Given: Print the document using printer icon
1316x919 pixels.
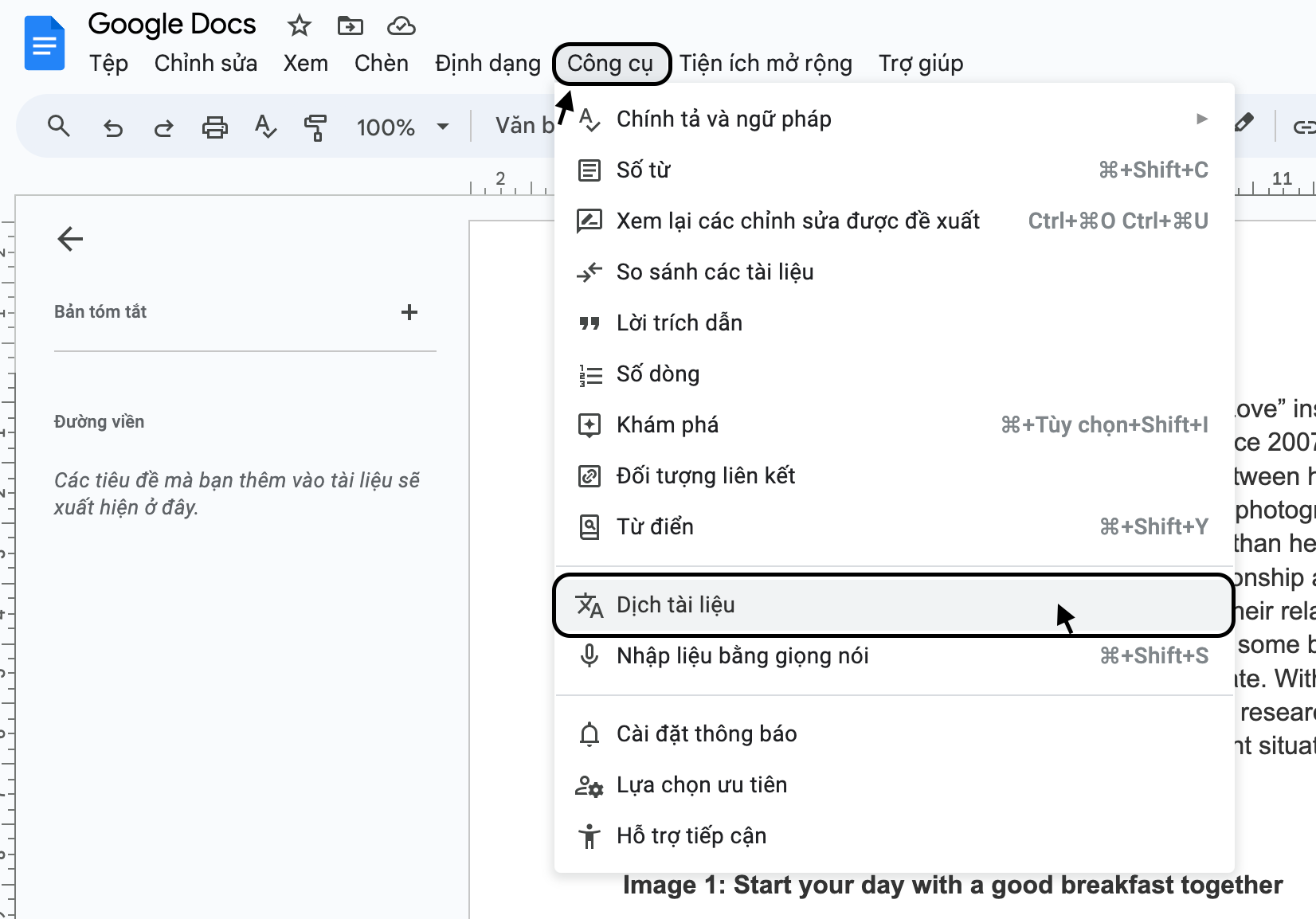Looking at the screenshot, I should pyautogui.click(x=214, y=127).
